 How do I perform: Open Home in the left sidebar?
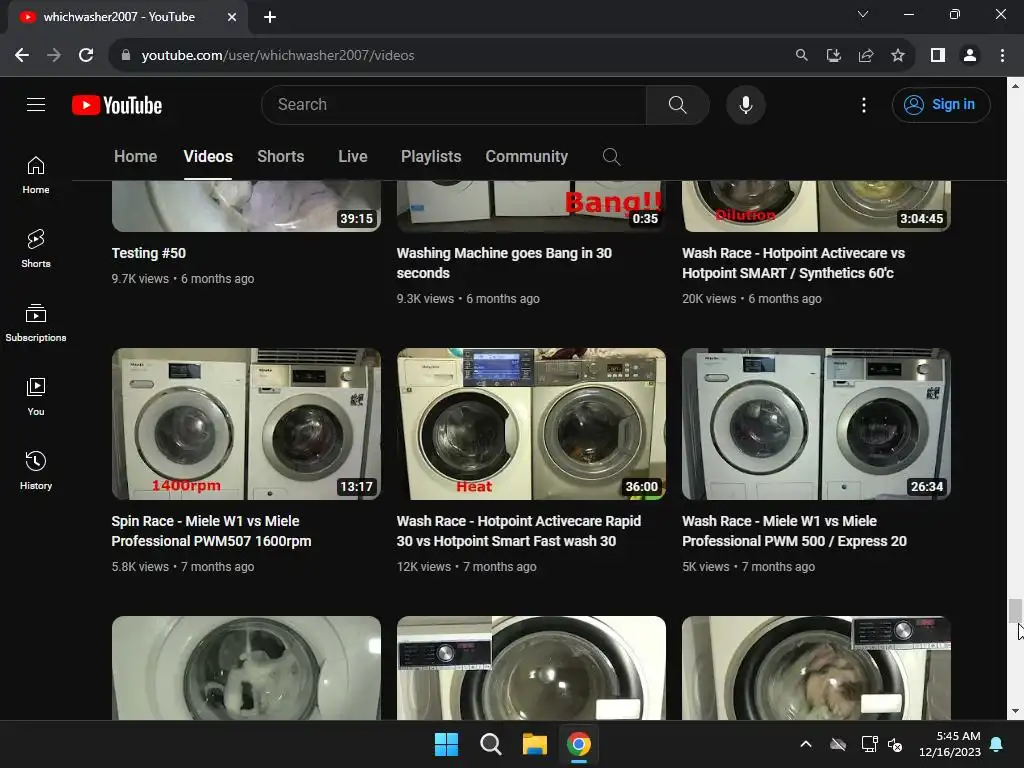tap(36, 175)
